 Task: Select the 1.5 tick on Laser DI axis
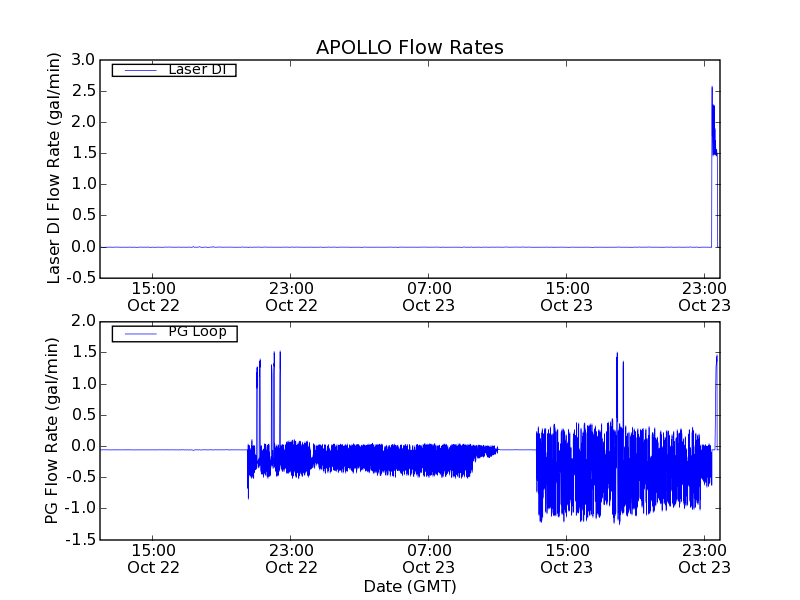coord(83,153)
